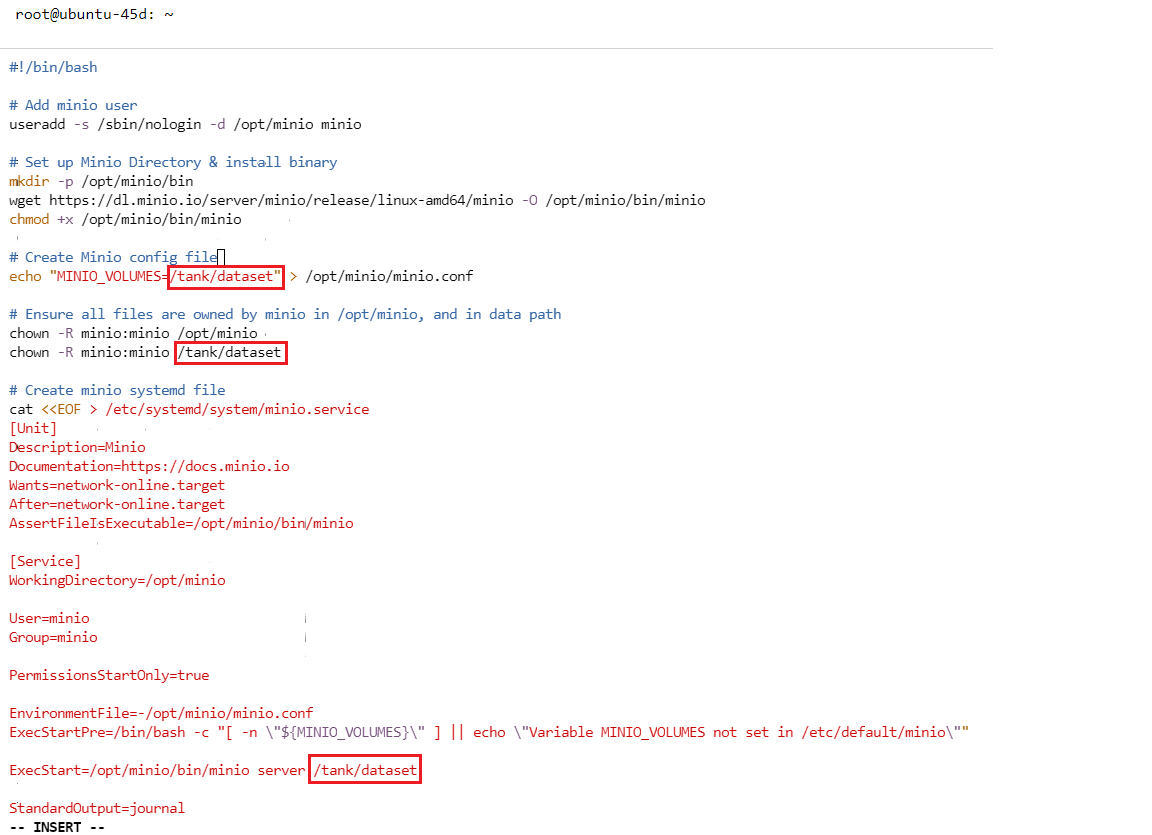Click '/etc/default/minio' in the ExecStartPre line
This screenshot has height=835, width=1152.
pyautogui.click(x=874, y=732)
